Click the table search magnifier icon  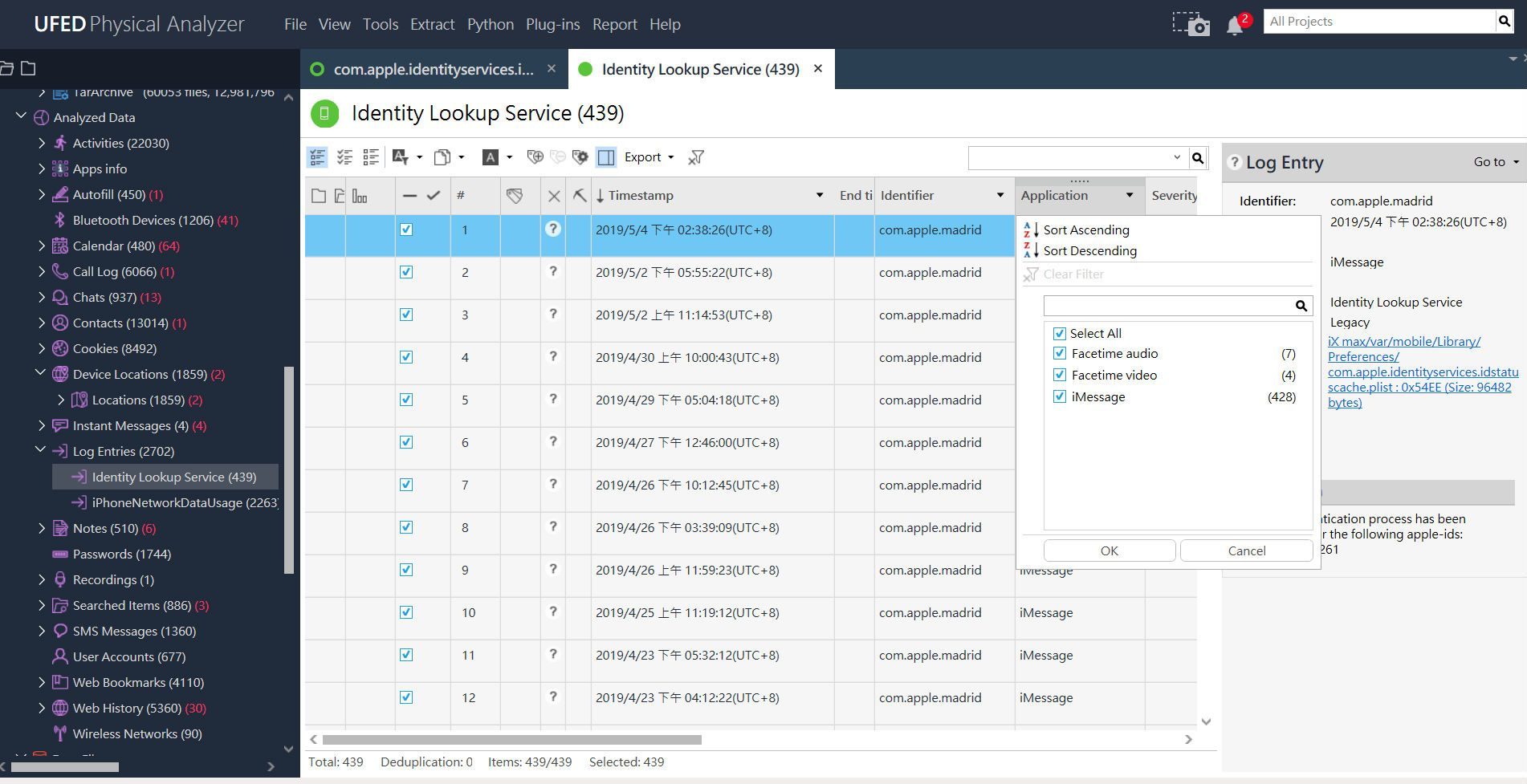(x=1198, y=158)
